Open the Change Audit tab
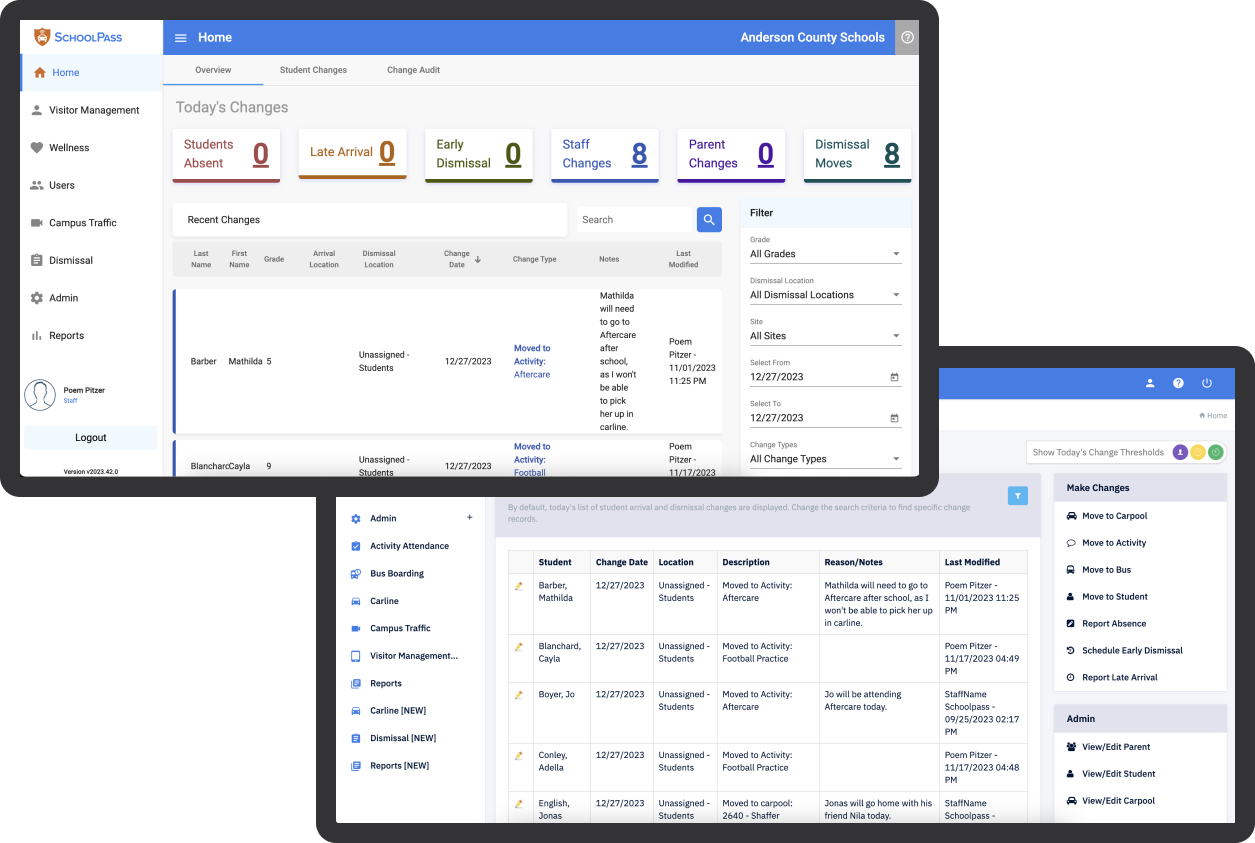This screenshot has width=1255, height=843. (413, 70)
